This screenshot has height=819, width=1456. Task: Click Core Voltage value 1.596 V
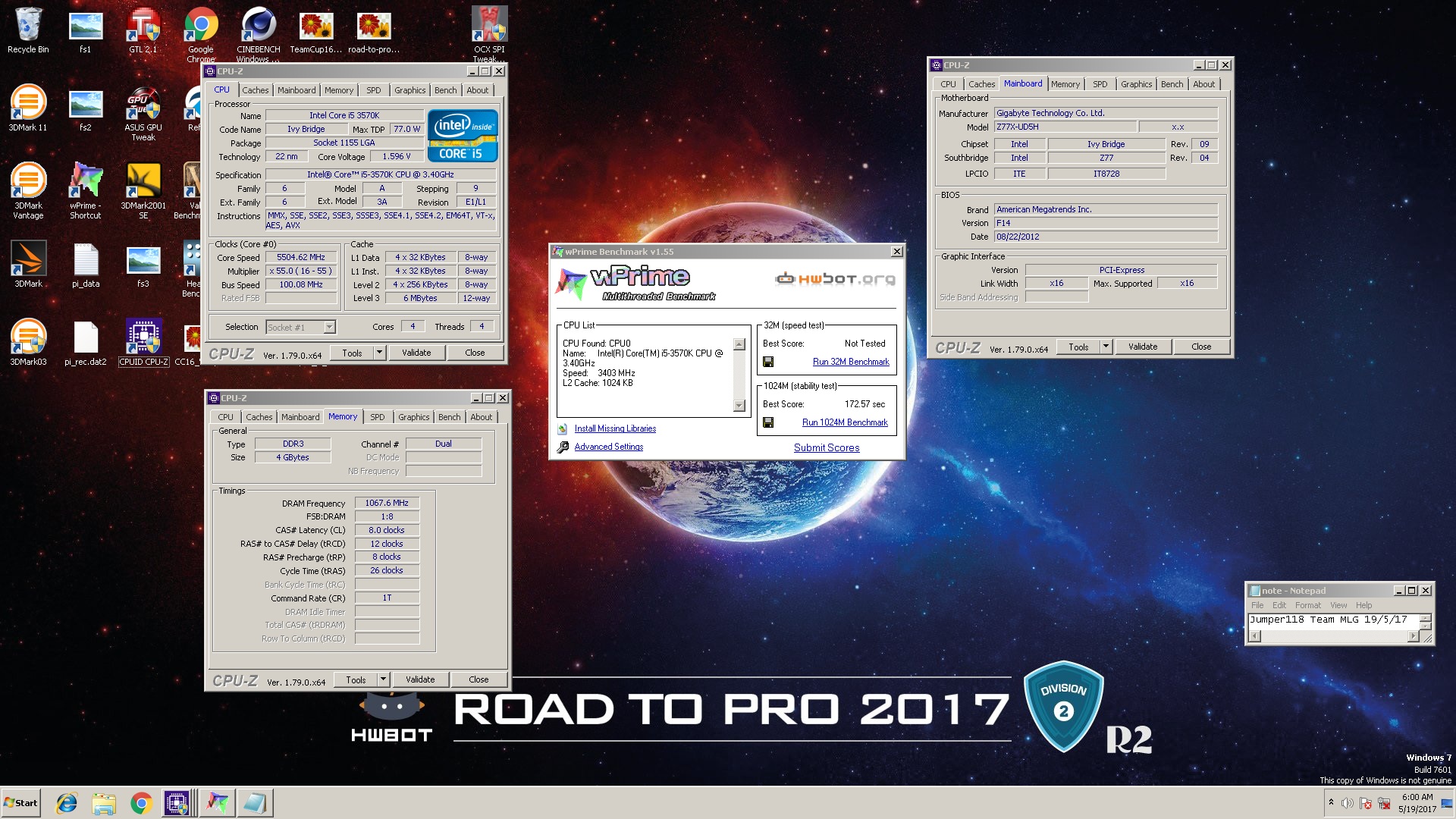(x=397, y=156)
